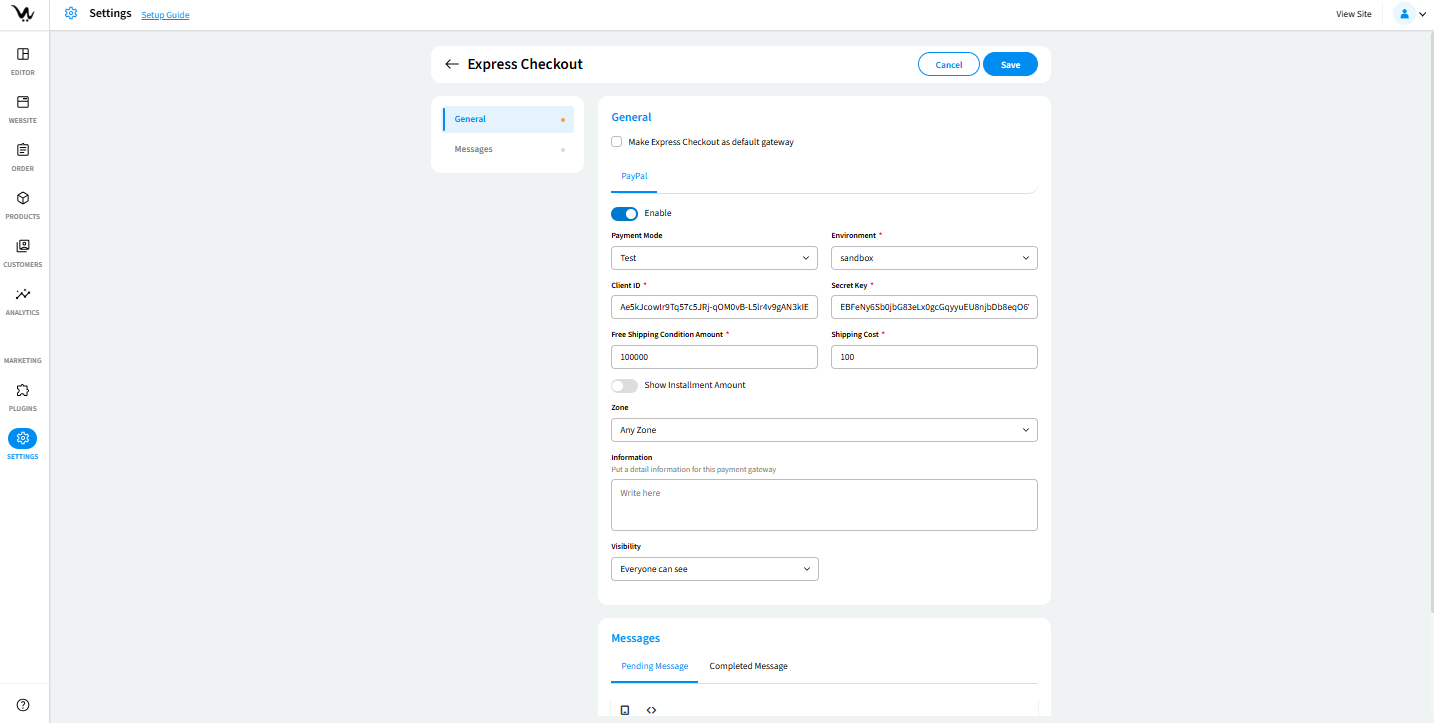Open Plugins puzzle icon

coord(23,391)
